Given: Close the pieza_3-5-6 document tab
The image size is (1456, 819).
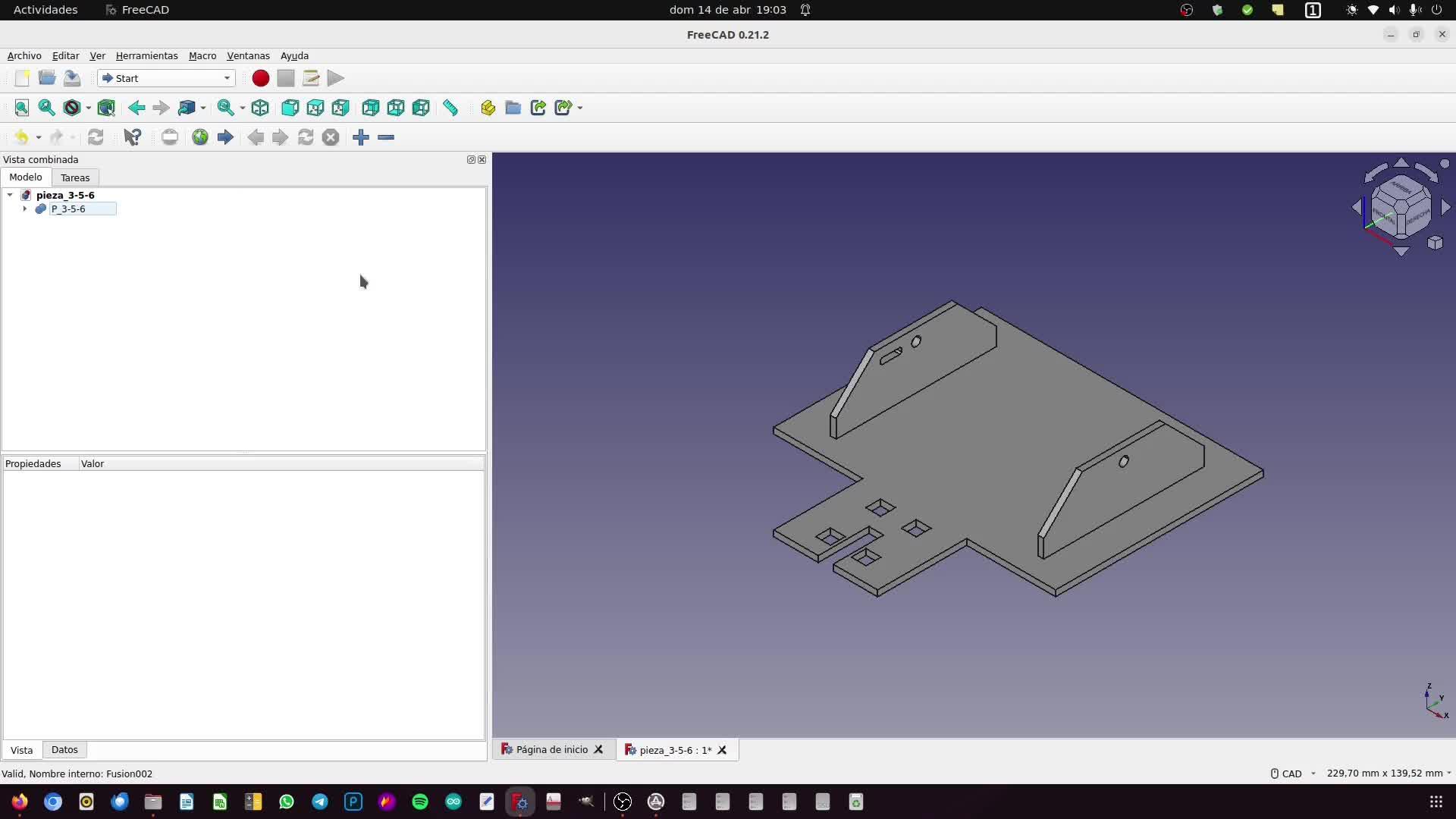Looking at the screenshot, I should (722, 750).
